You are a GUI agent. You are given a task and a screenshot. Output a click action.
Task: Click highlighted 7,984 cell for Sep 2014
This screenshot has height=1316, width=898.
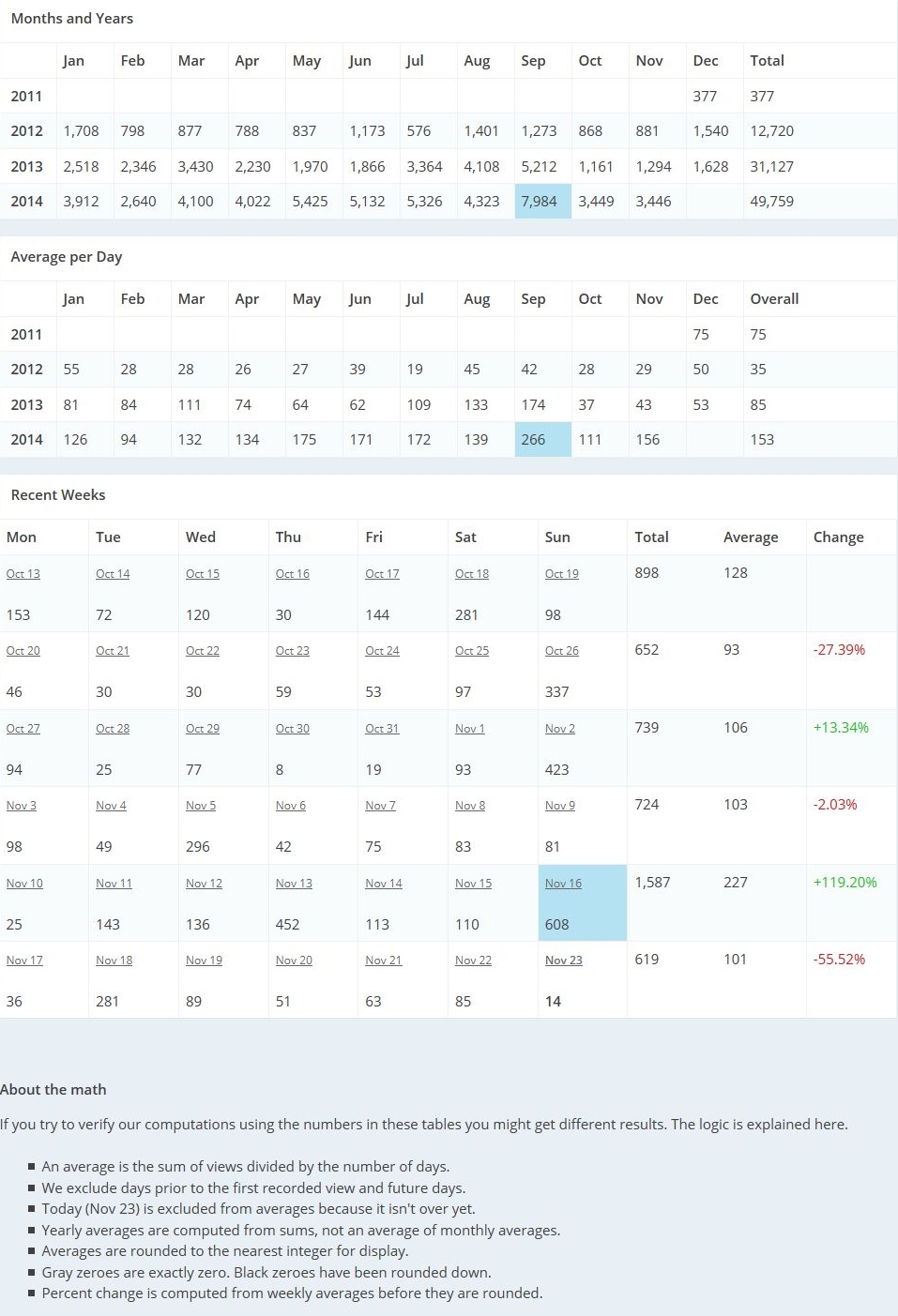[540, 202]
